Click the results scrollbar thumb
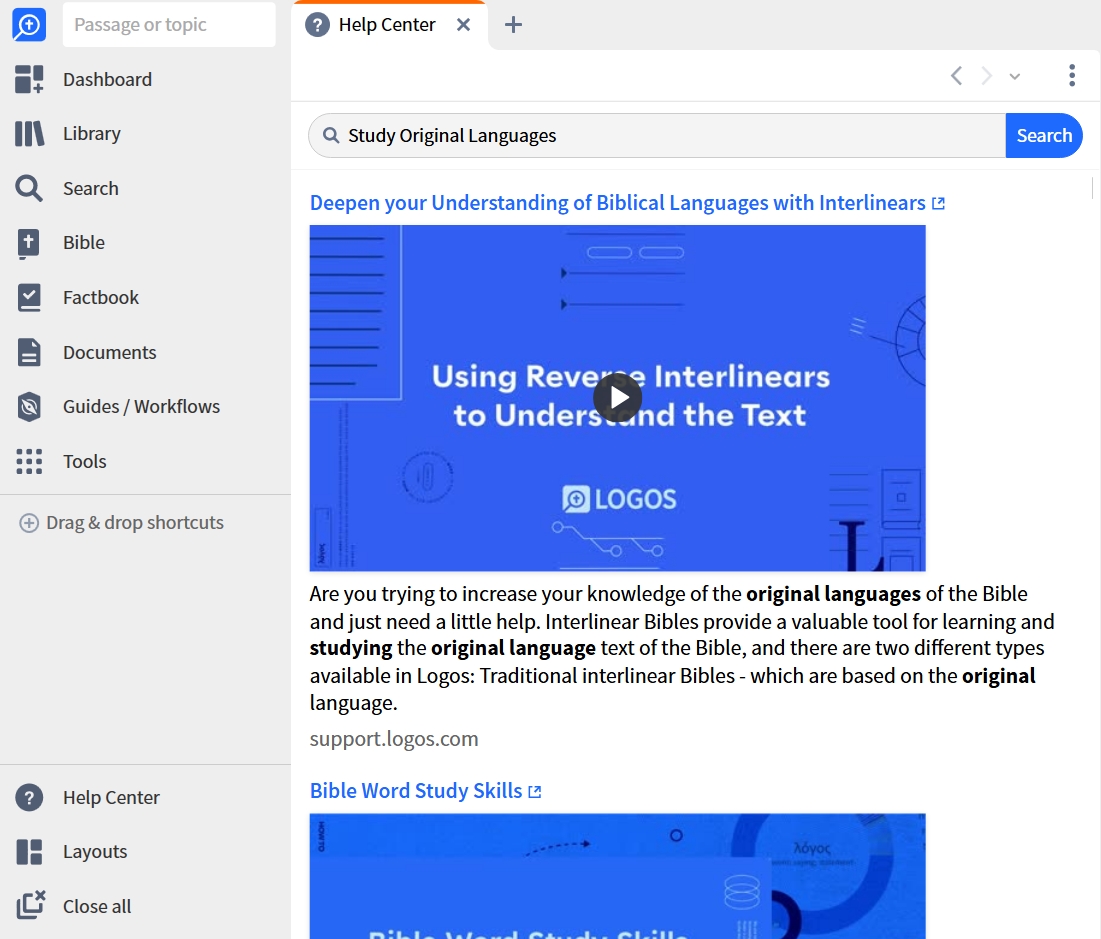This screenshot has height=939, width=1101. pos(1093,188)
